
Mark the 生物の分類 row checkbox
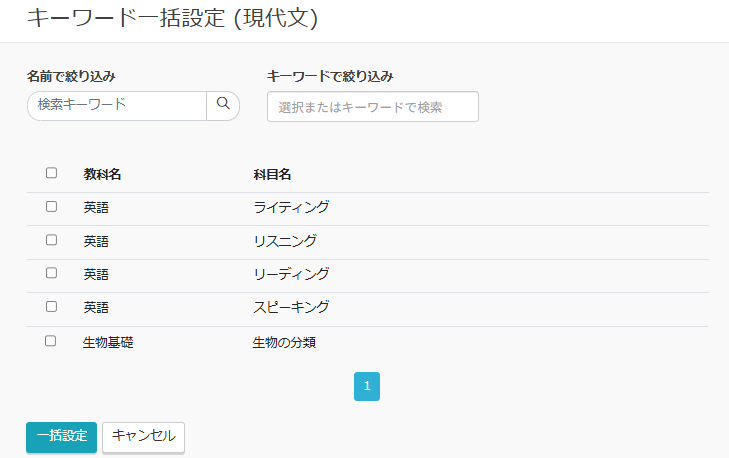coord(51,342)
